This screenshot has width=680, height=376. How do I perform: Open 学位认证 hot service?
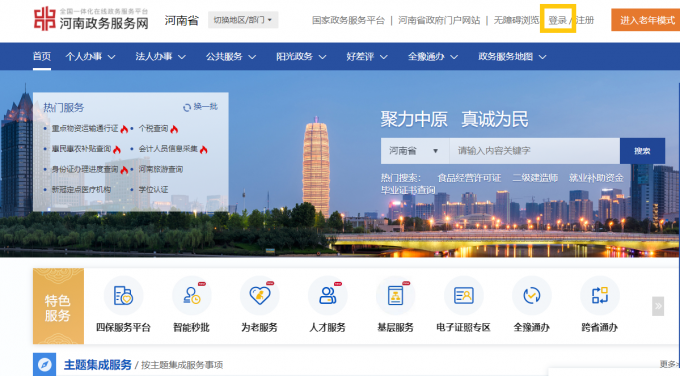(x=153, y=190)
